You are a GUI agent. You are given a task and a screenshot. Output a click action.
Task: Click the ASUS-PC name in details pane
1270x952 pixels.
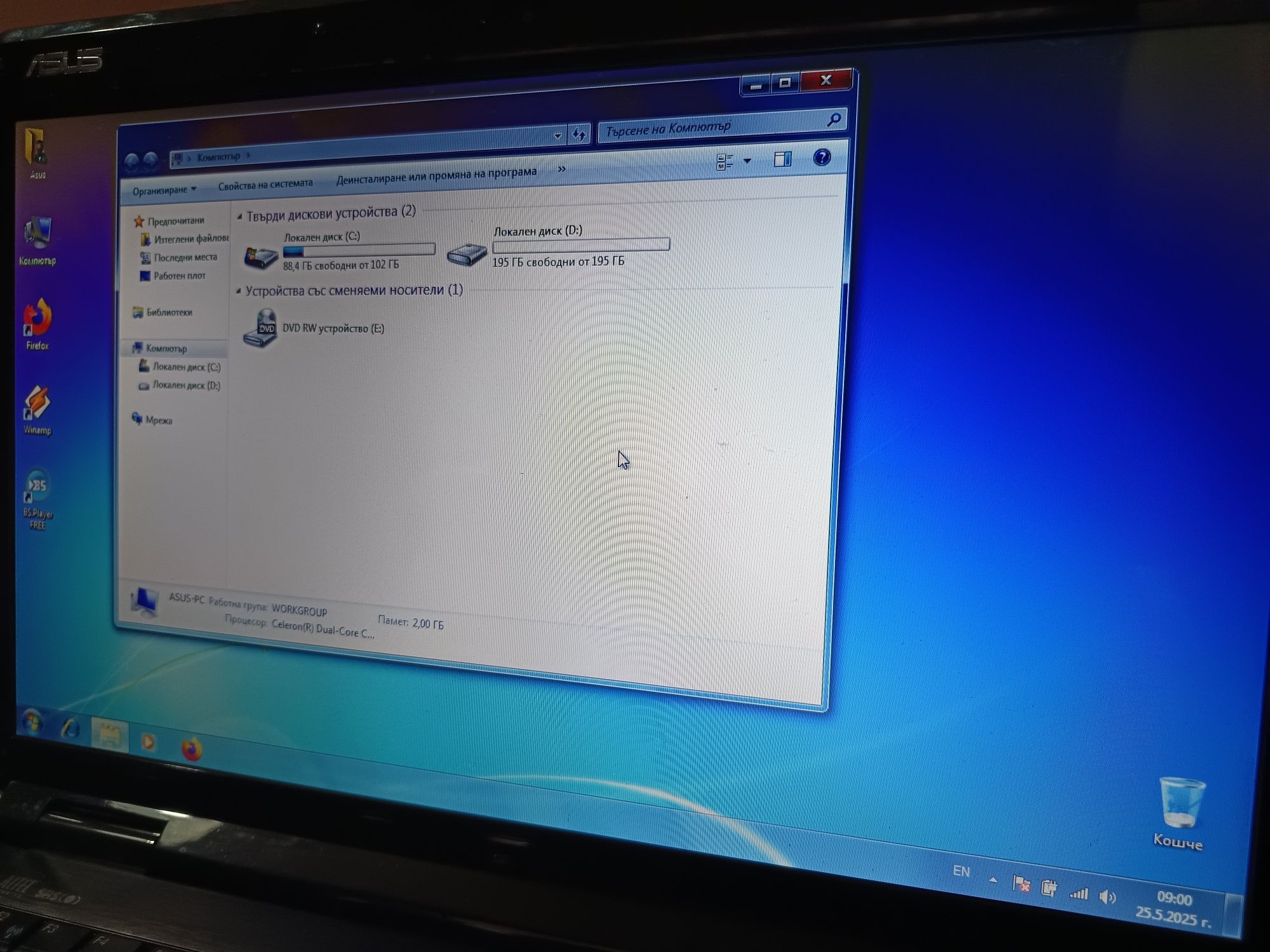pos(187,598)
